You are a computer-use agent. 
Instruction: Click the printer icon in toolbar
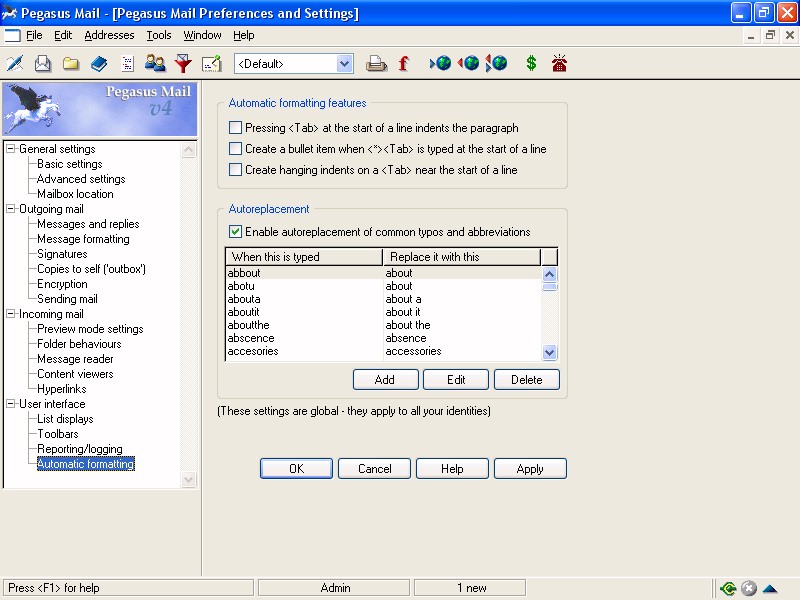376,63
